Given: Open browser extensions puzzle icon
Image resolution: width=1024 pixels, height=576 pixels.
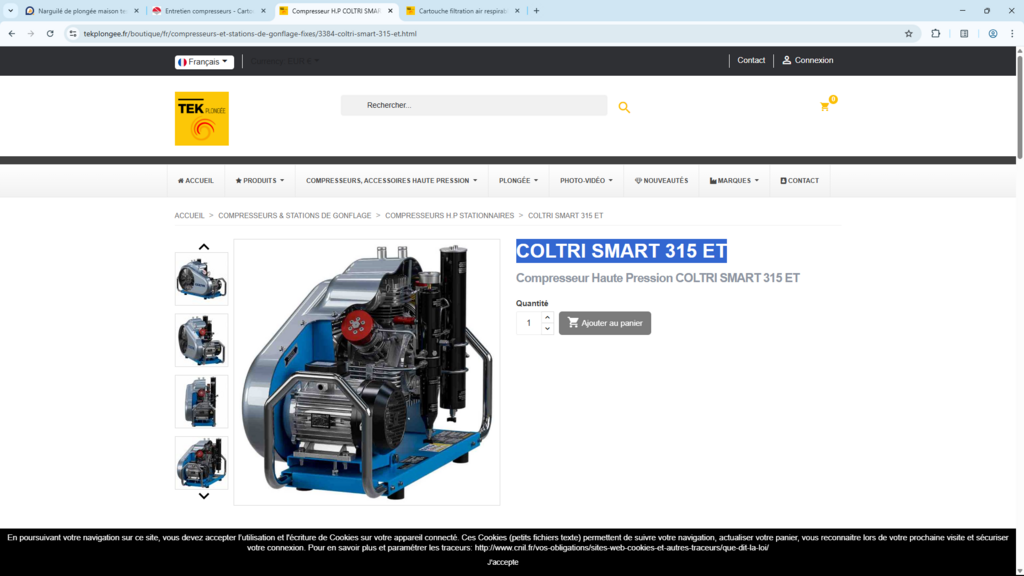Looking at the screenshot, I should pos(935,33).
